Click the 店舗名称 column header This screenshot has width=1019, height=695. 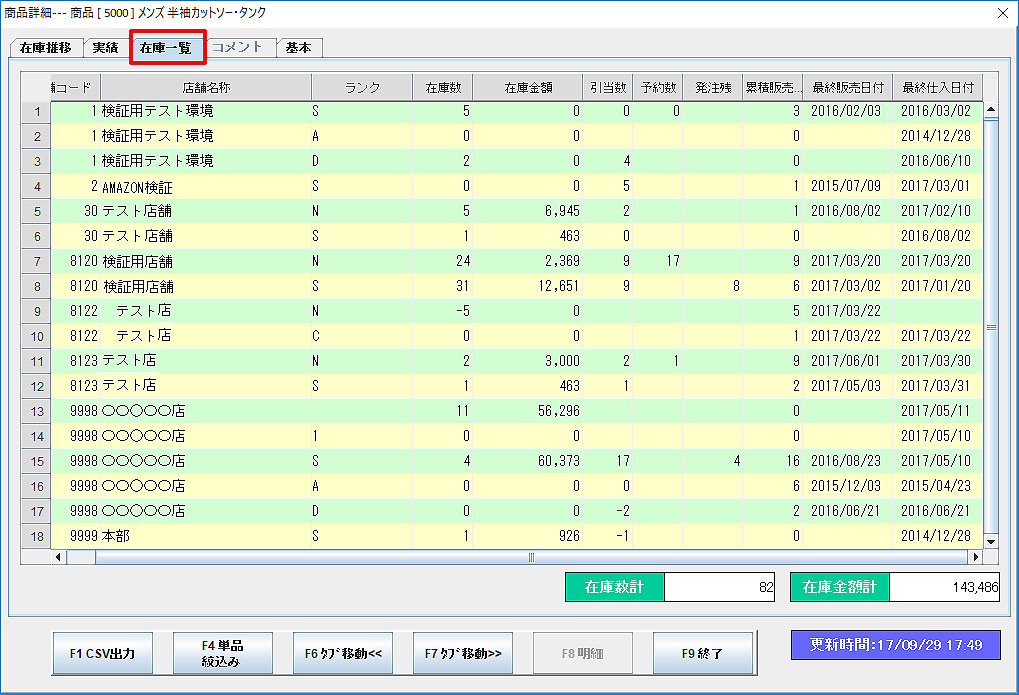click(x=206, y=87)
